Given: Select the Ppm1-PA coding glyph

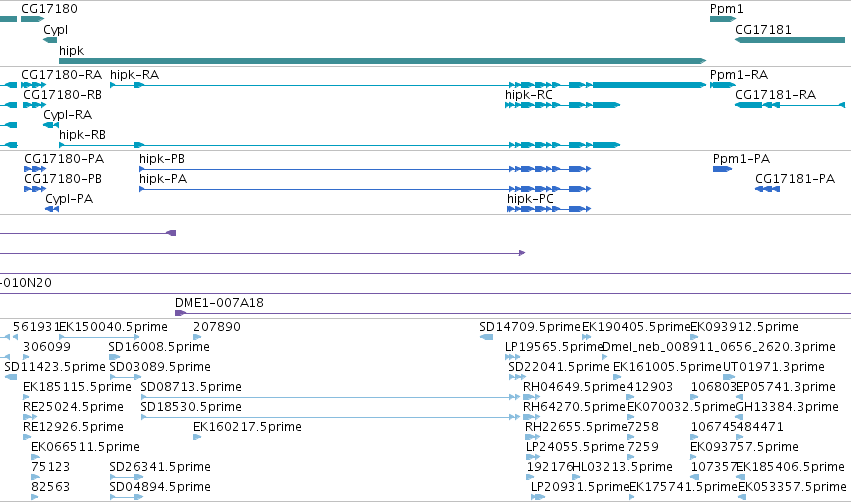Looking at the screenshot, I should tap(722, 169).
